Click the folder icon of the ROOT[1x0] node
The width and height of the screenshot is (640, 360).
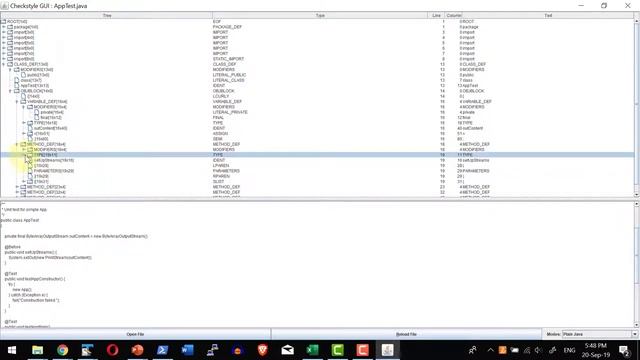tap(3, 21)
